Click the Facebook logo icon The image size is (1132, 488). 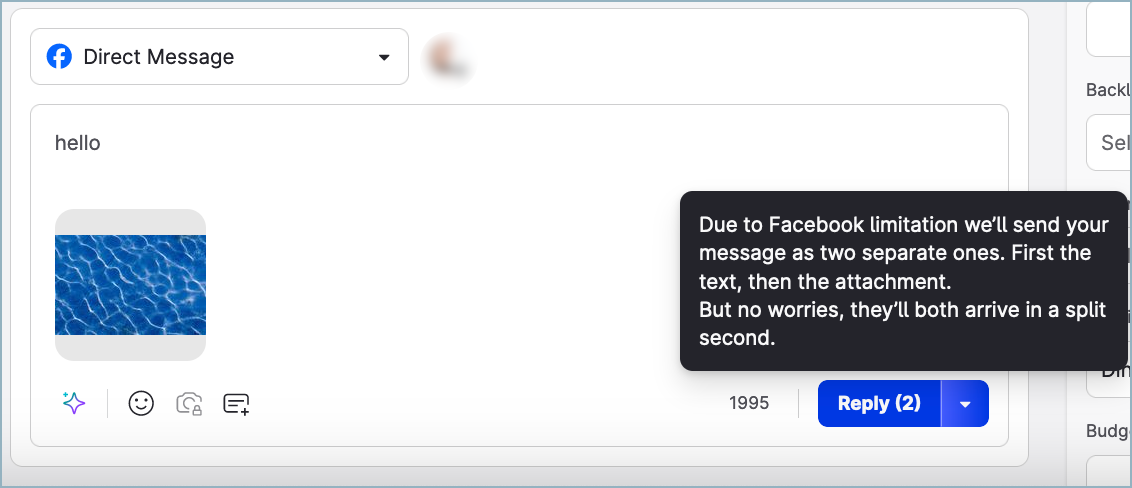pos(60,57)
